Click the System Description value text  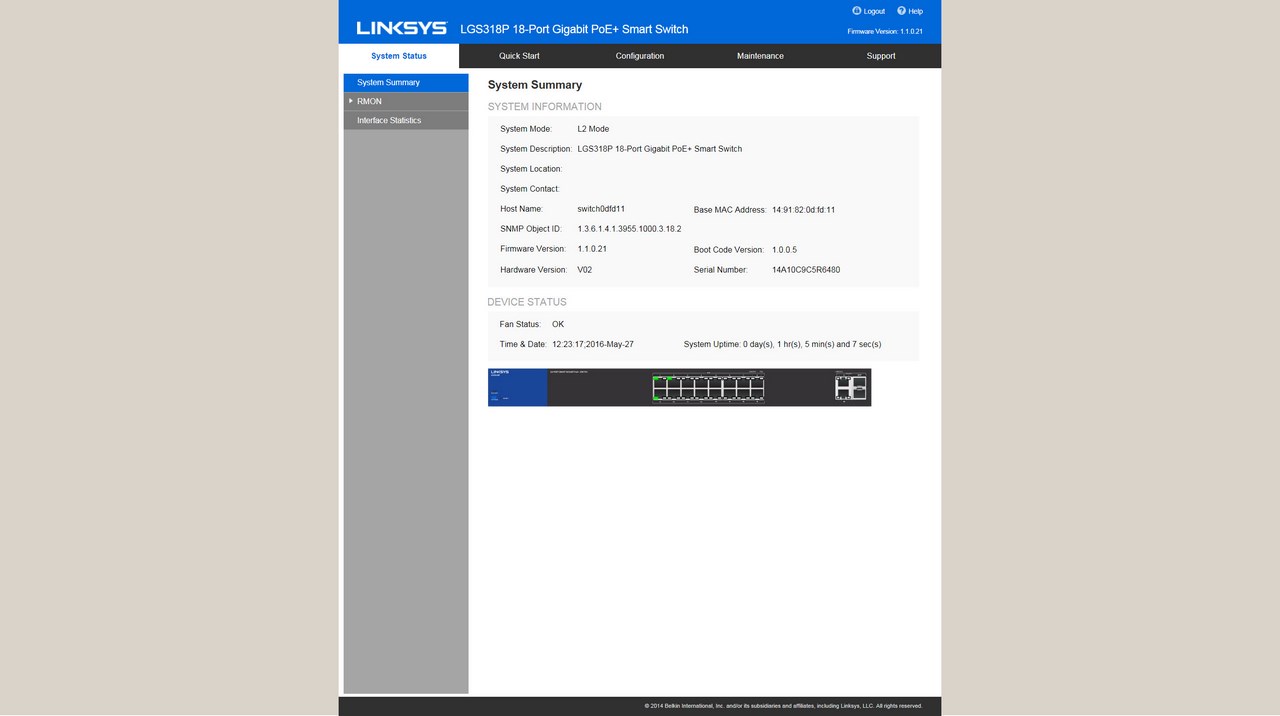click(x=660, y=149)
